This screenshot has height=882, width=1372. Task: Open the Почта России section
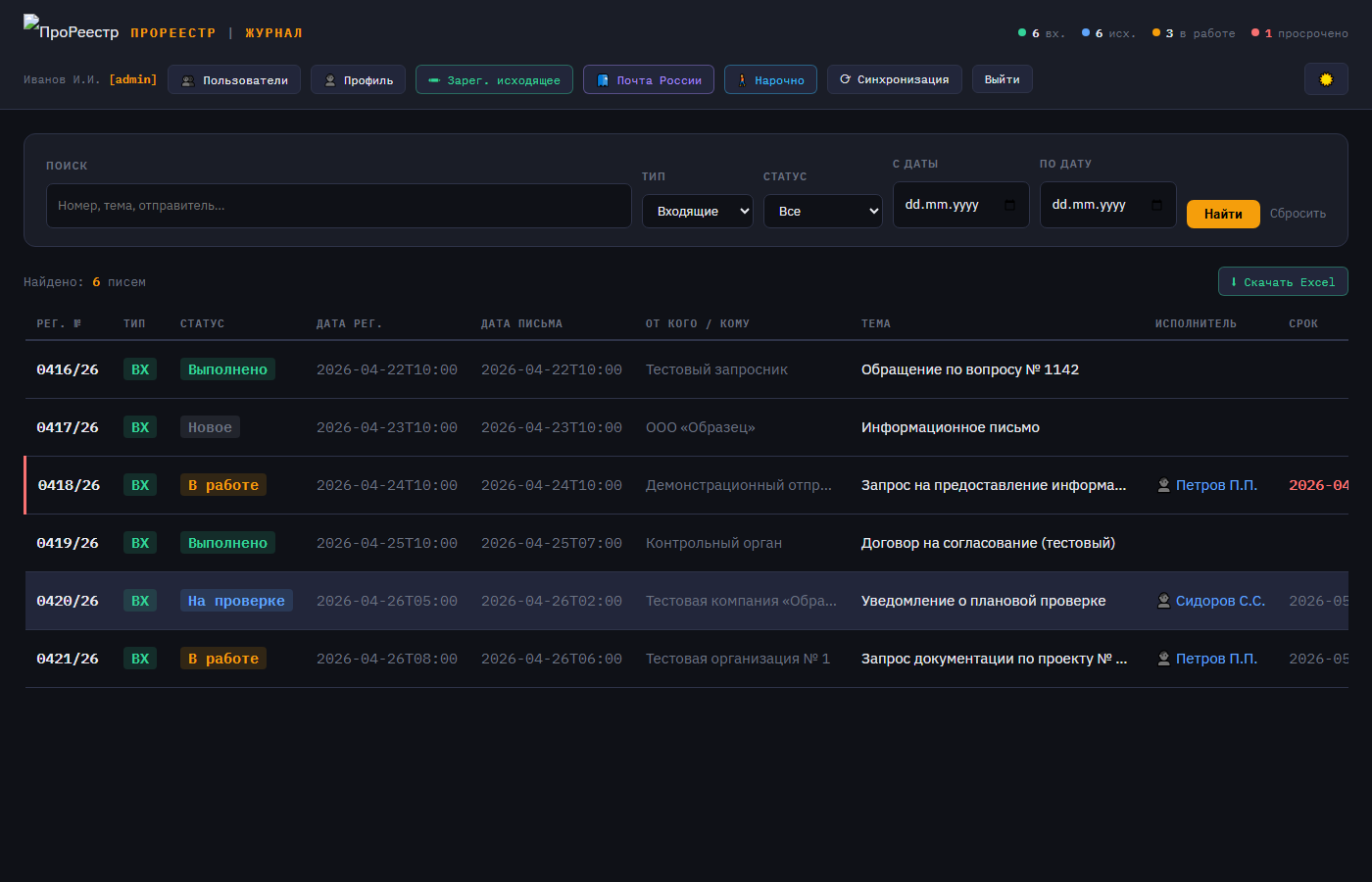point(649,79)
